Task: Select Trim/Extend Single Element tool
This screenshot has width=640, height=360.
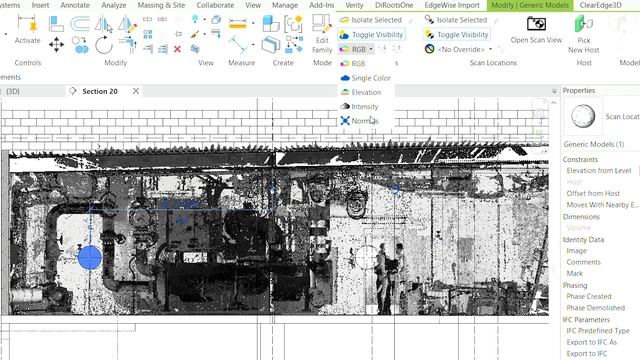Action: point(148,49)
